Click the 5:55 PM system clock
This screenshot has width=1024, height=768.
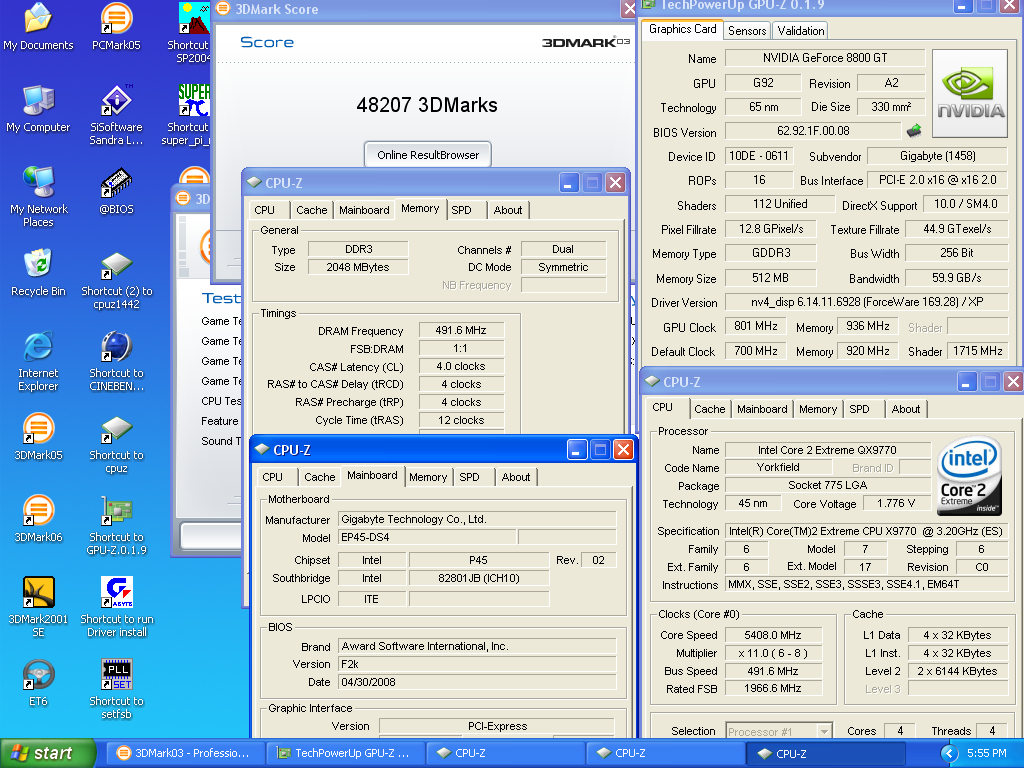[x=986, y=753]
